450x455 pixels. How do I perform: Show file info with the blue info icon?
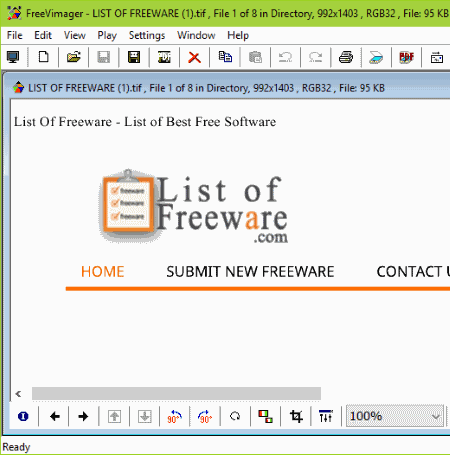(23, 416)
